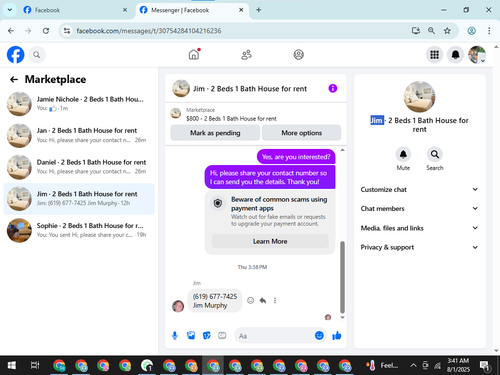Open the Groups icon in top navigation
This screenshot has height=375, width=500.
point(298,55)
